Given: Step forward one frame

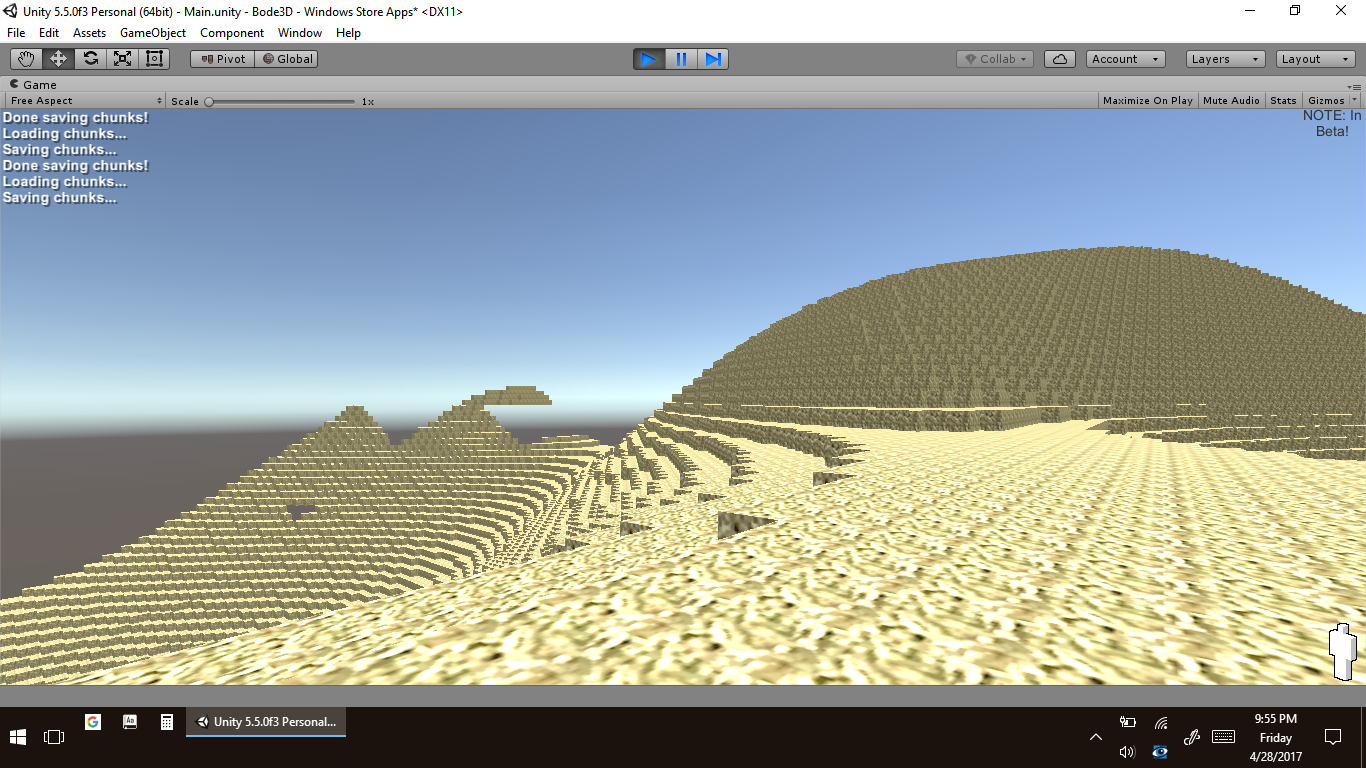Looking at the screenshot, I should [x=713, y=59].
